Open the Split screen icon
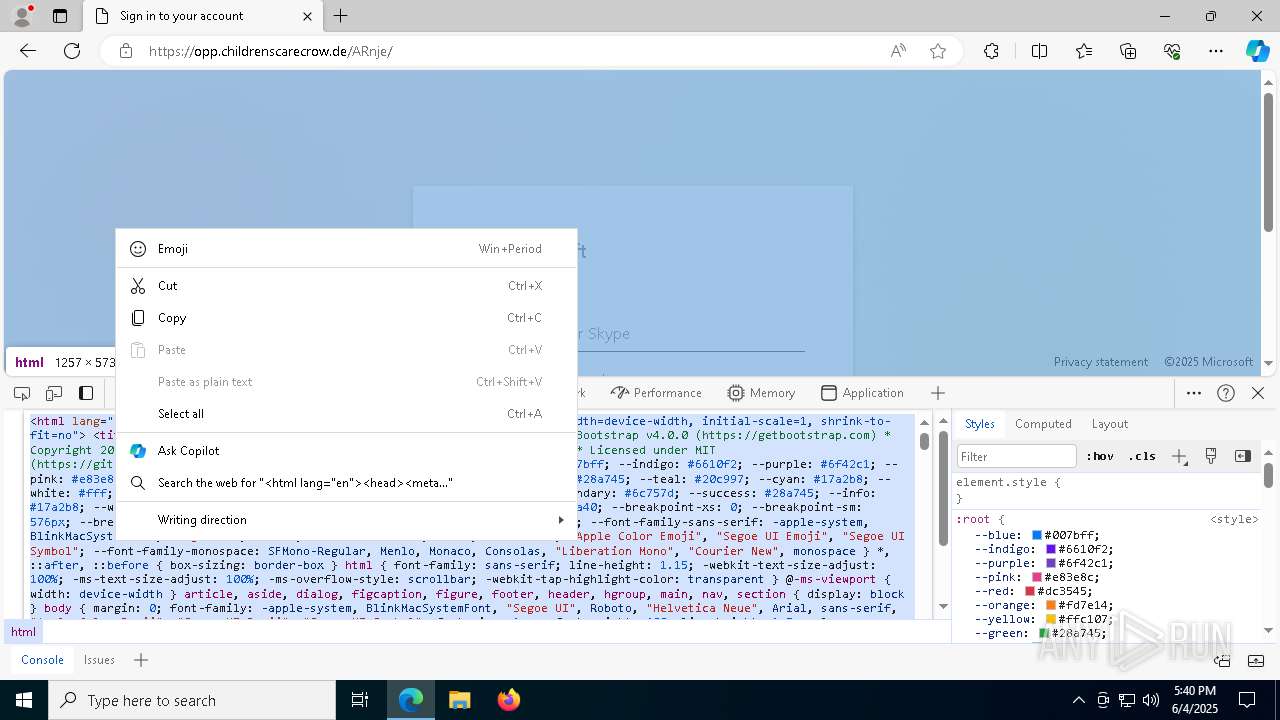The image size is (1280, 720). (1039, 51)
